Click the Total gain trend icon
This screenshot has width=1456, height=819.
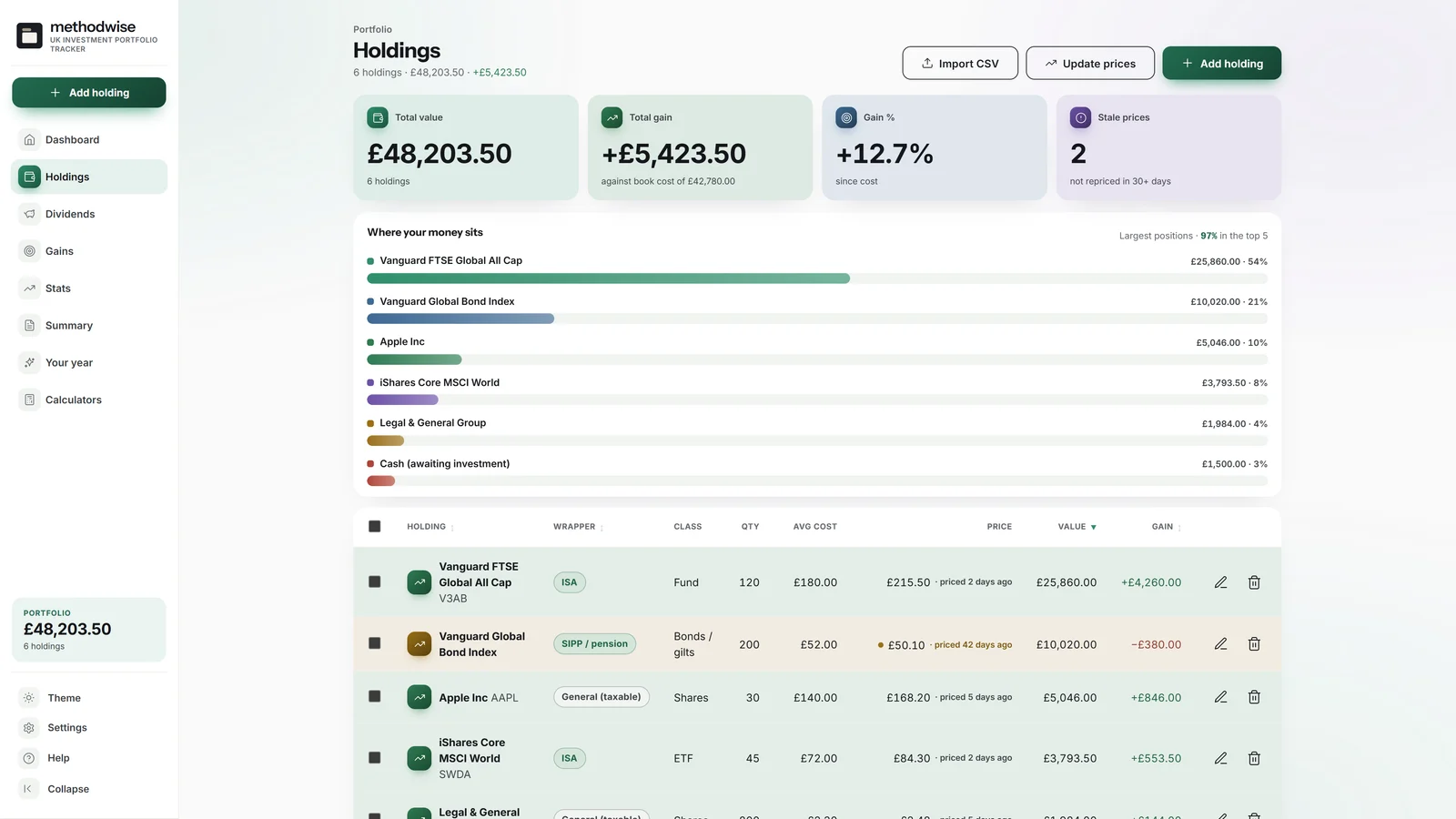(x=612, y=117)
